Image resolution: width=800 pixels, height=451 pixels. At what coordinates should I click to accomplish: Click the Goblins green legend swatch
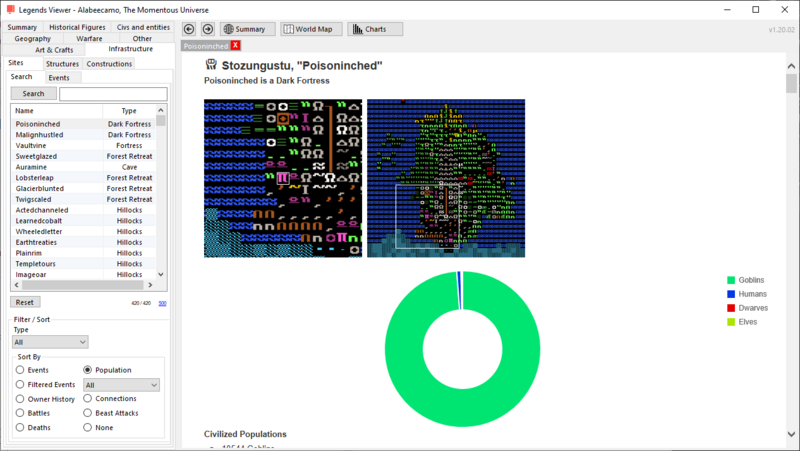(731, 280)
